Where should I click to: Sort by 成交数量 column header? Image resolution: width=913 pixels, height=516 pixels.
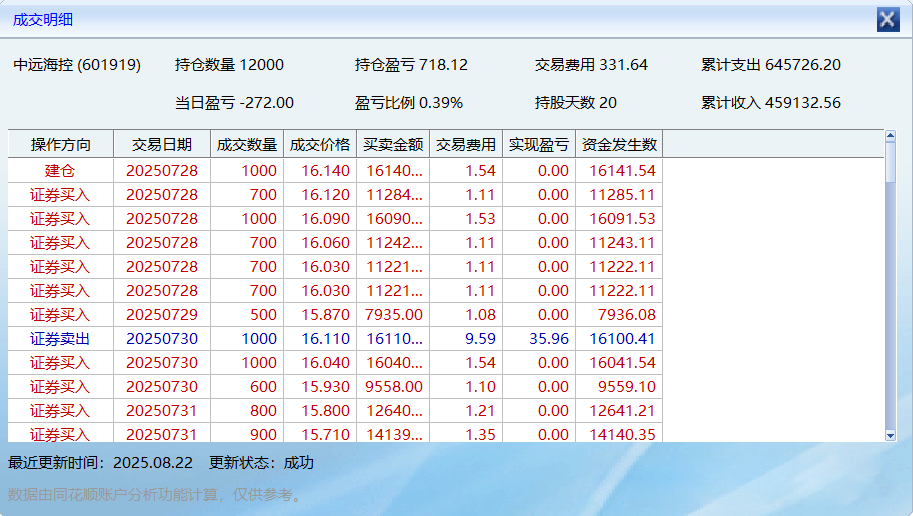[x=247, y=144]
